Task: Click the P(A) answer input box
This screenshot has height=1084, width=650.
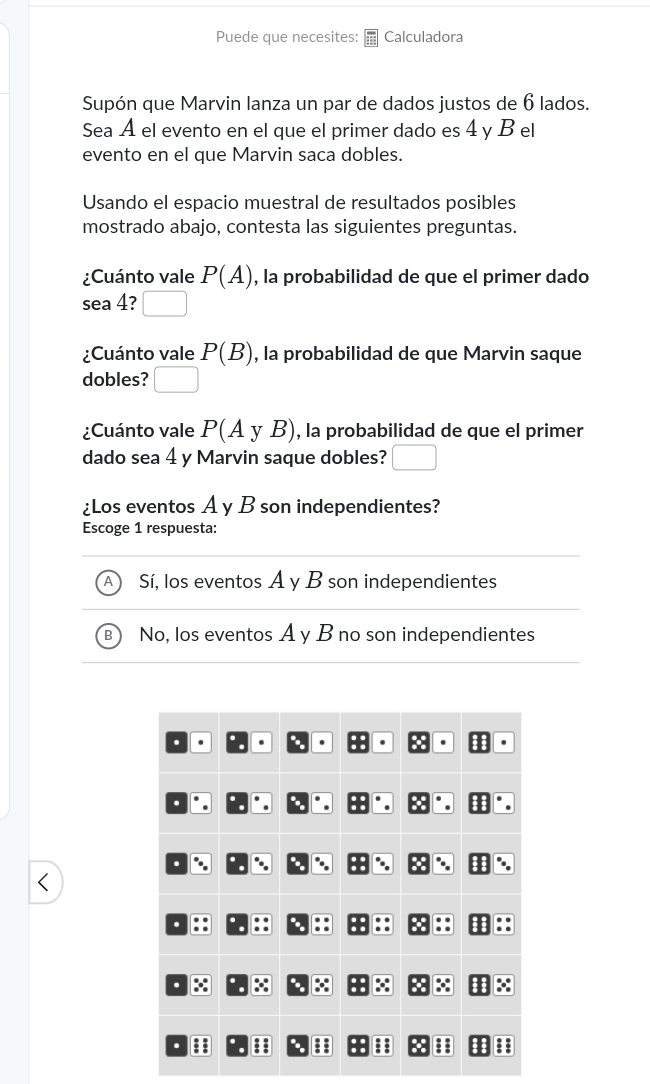Action: click(165, 303)
